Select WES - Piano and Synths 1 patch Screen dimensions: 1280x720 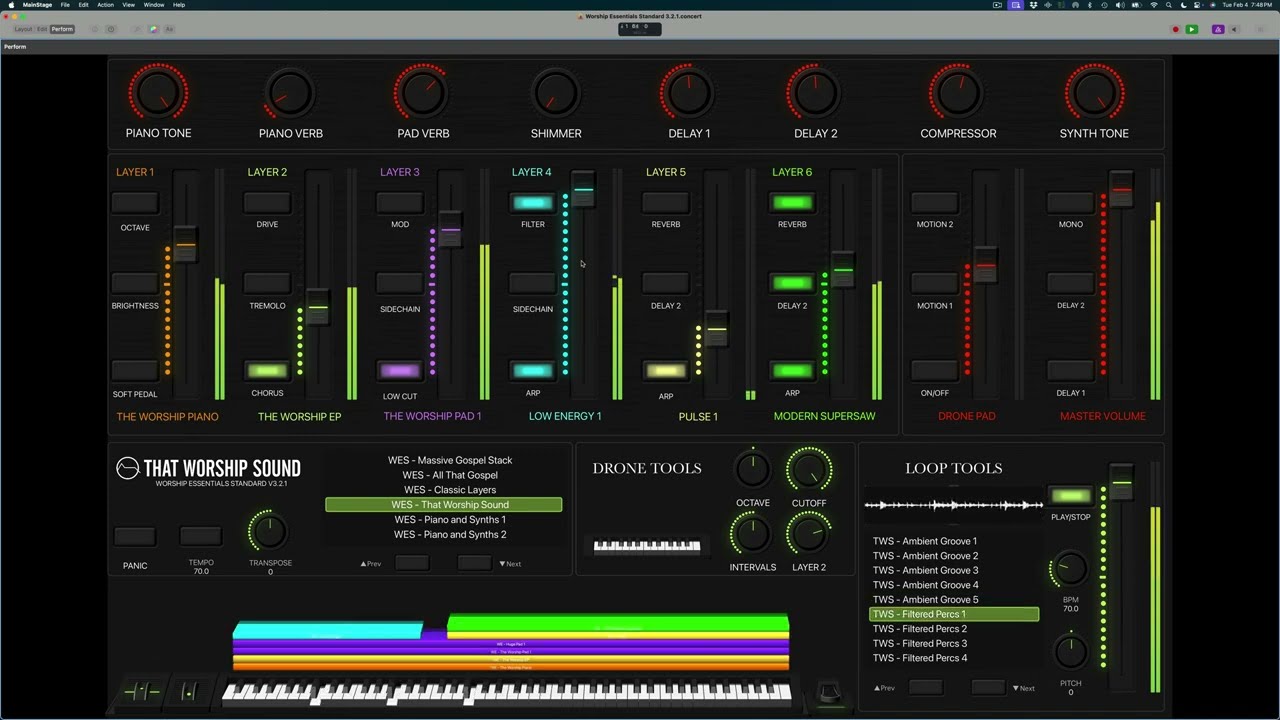pos(450,519)
